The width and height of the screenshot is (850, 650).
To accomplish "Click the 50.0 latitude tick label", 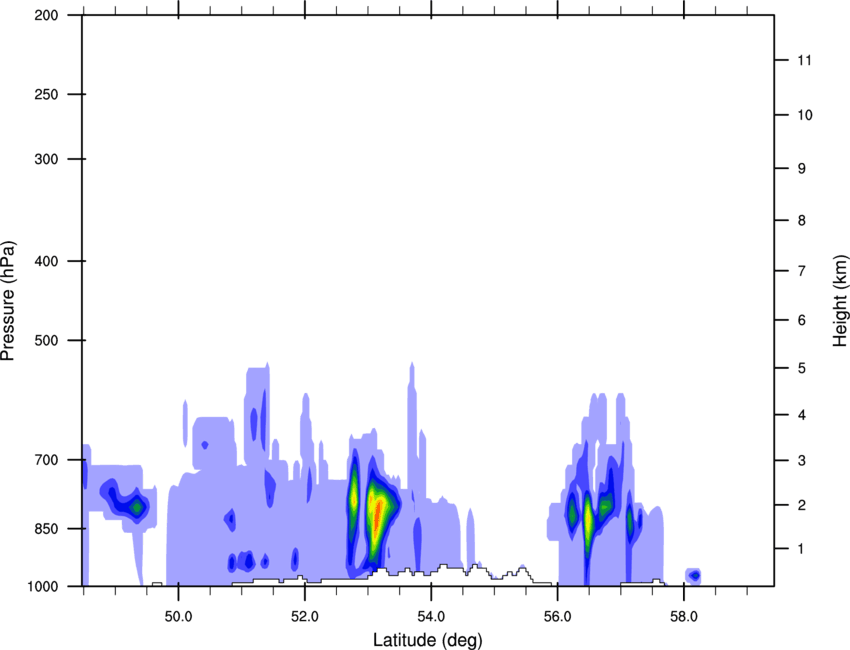I will pos(178,617).
